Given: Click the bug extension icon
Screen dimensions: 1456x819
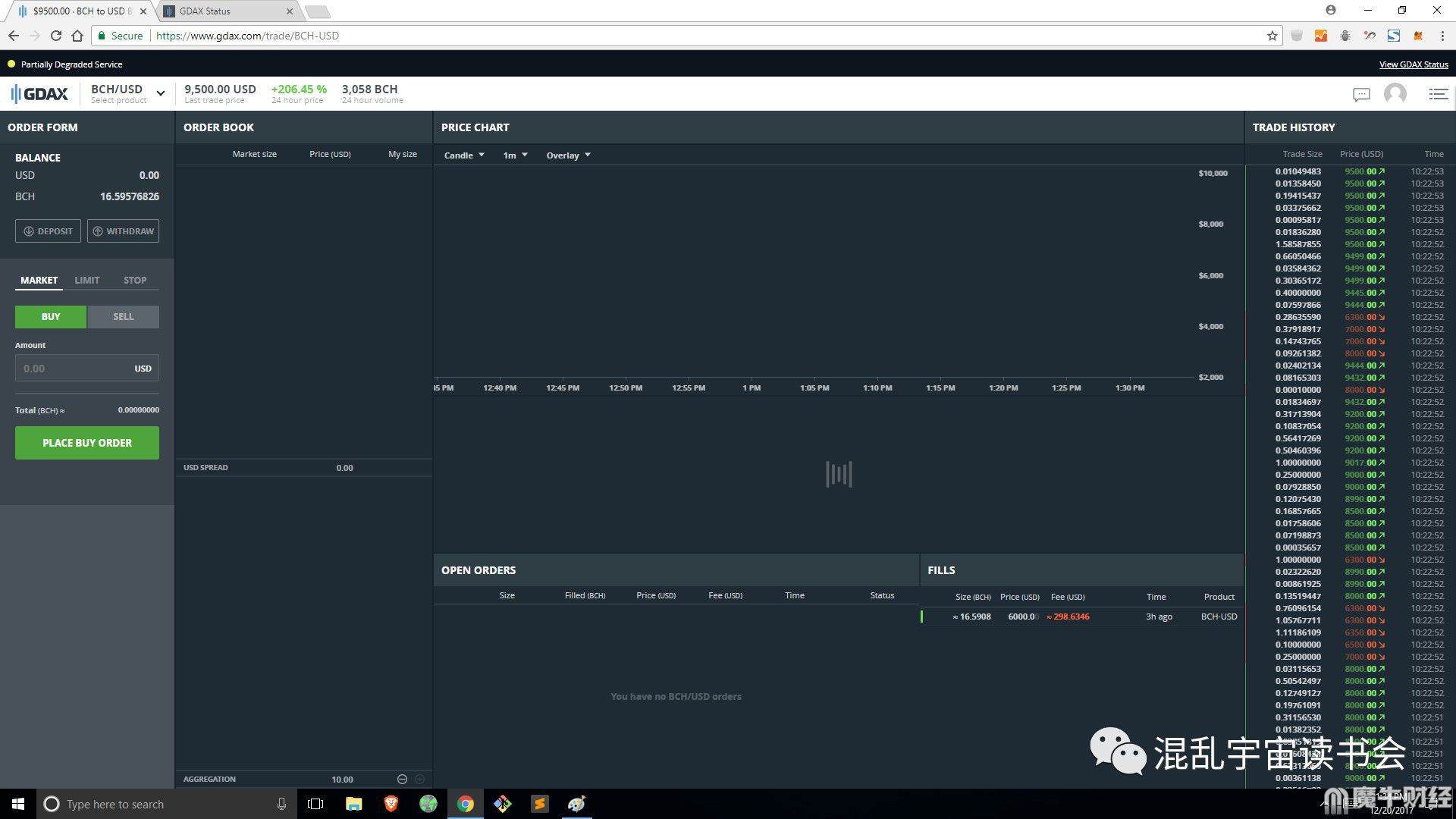Looking at the screenshot, I should [1345, 36].
